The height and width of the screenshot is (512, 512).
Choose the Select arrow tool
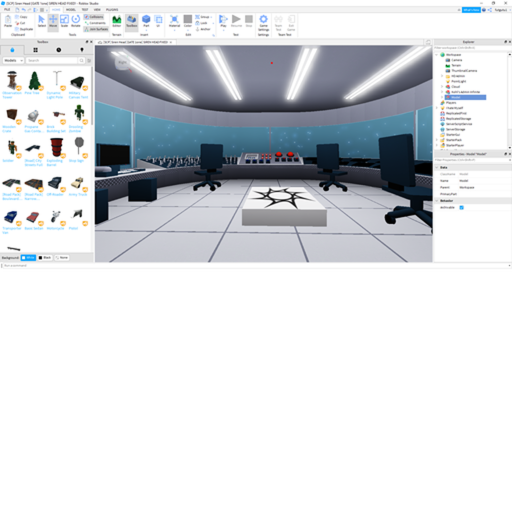point(42,21)
